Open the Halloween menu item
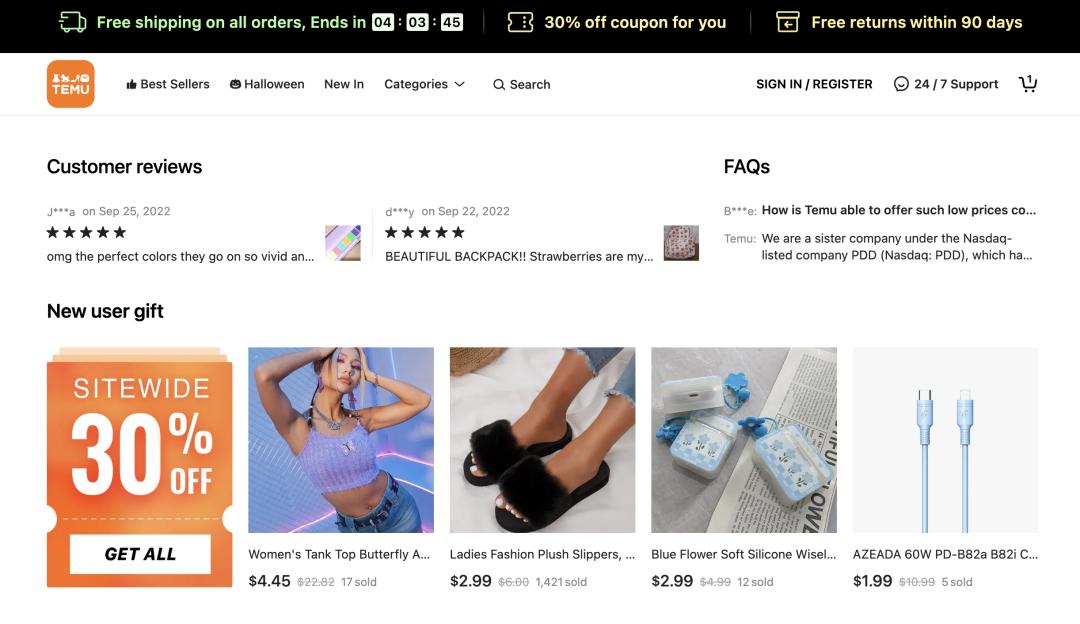The height and width of the screenshot is (624, 1080). point(266,84)
